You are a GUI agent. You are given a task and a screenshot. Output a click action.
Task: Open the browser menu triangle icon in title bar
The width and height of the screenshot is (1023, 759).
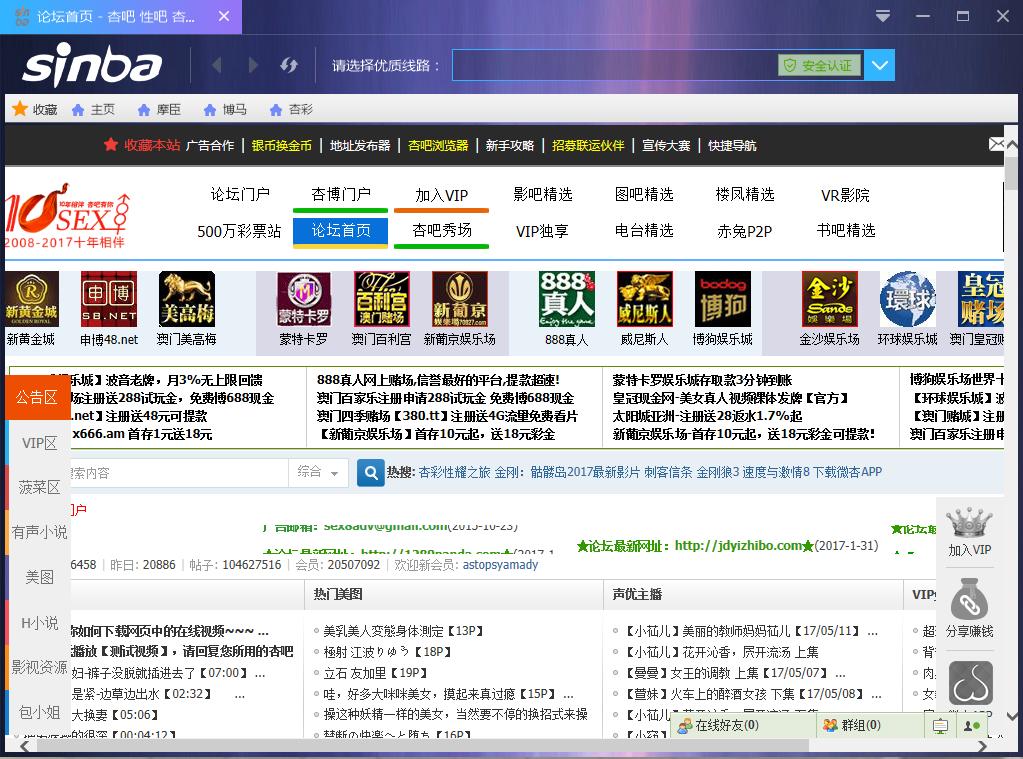click(883, 16)
